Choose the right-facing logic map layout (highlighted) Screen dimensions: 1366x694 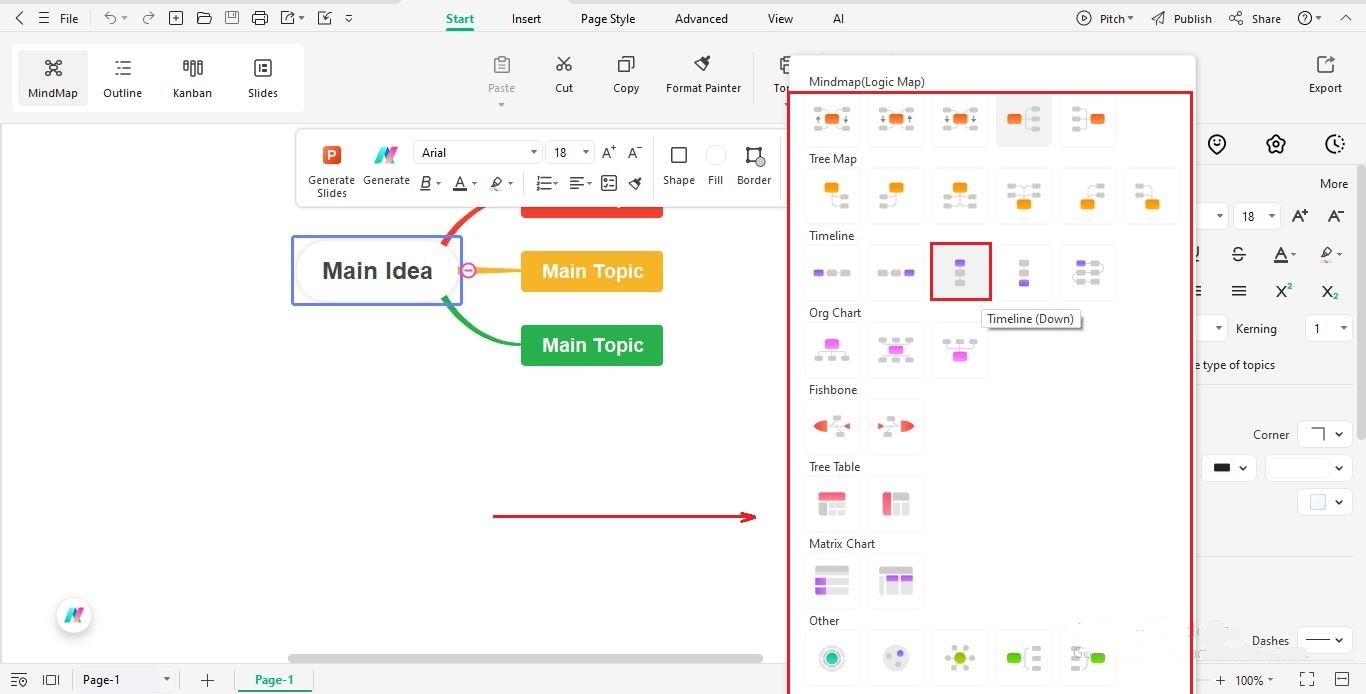[x=1024, y=120]
